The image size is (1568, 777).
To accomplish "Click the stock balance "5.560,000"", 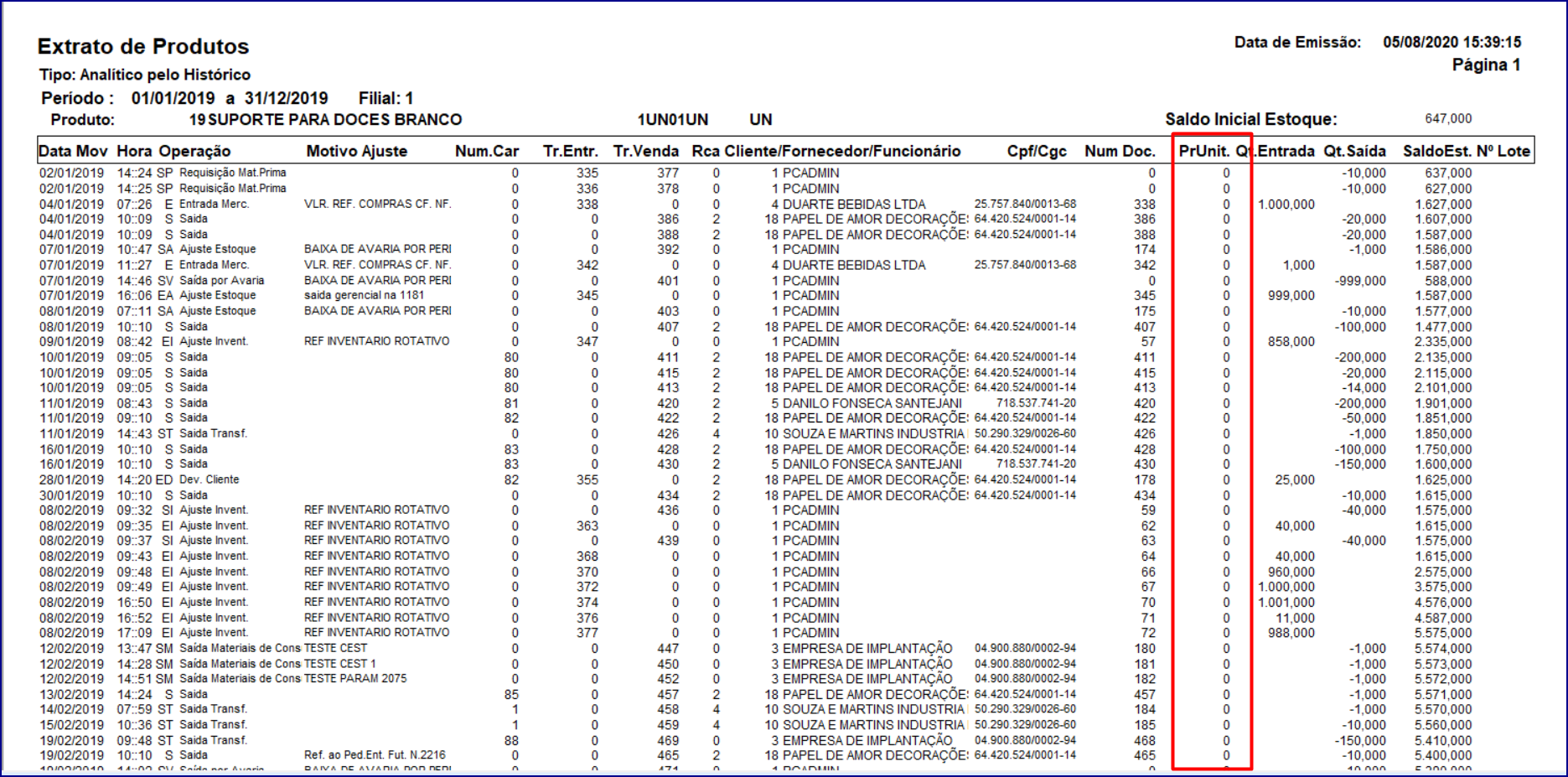I will click(1443, 725).
